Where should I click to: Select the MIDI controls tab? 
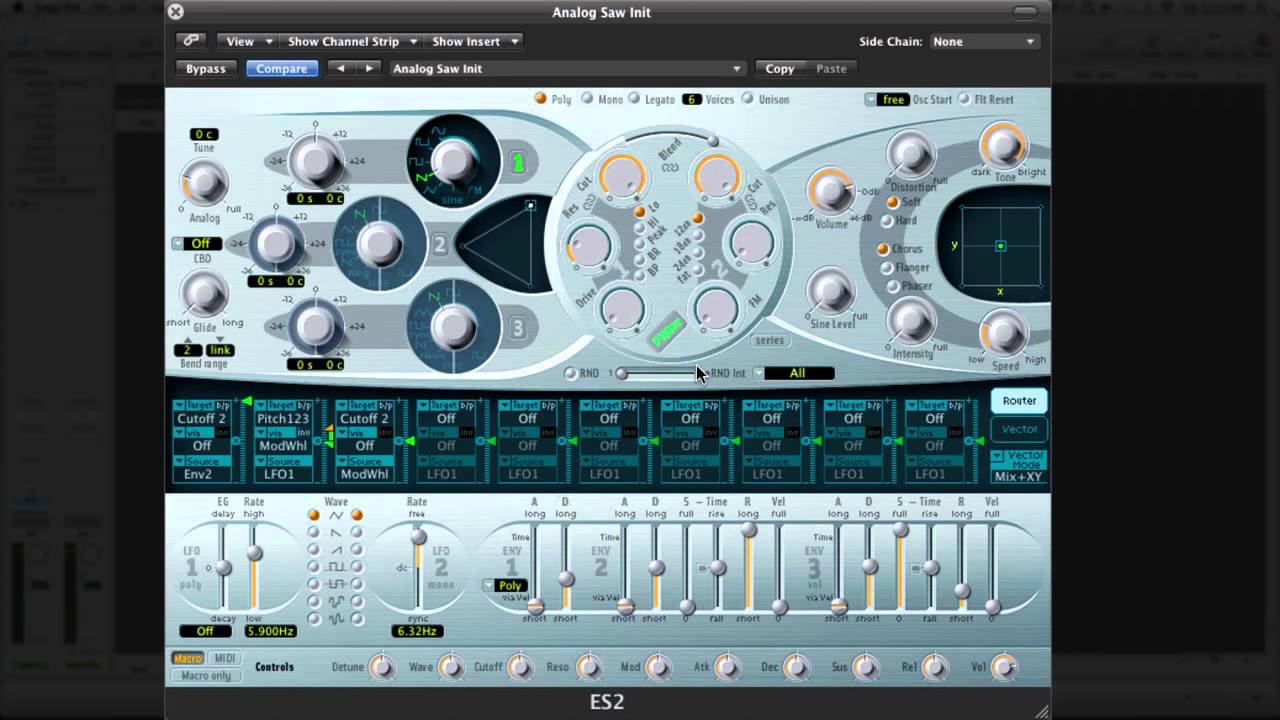pyautogui.click(x=224, y=658)
